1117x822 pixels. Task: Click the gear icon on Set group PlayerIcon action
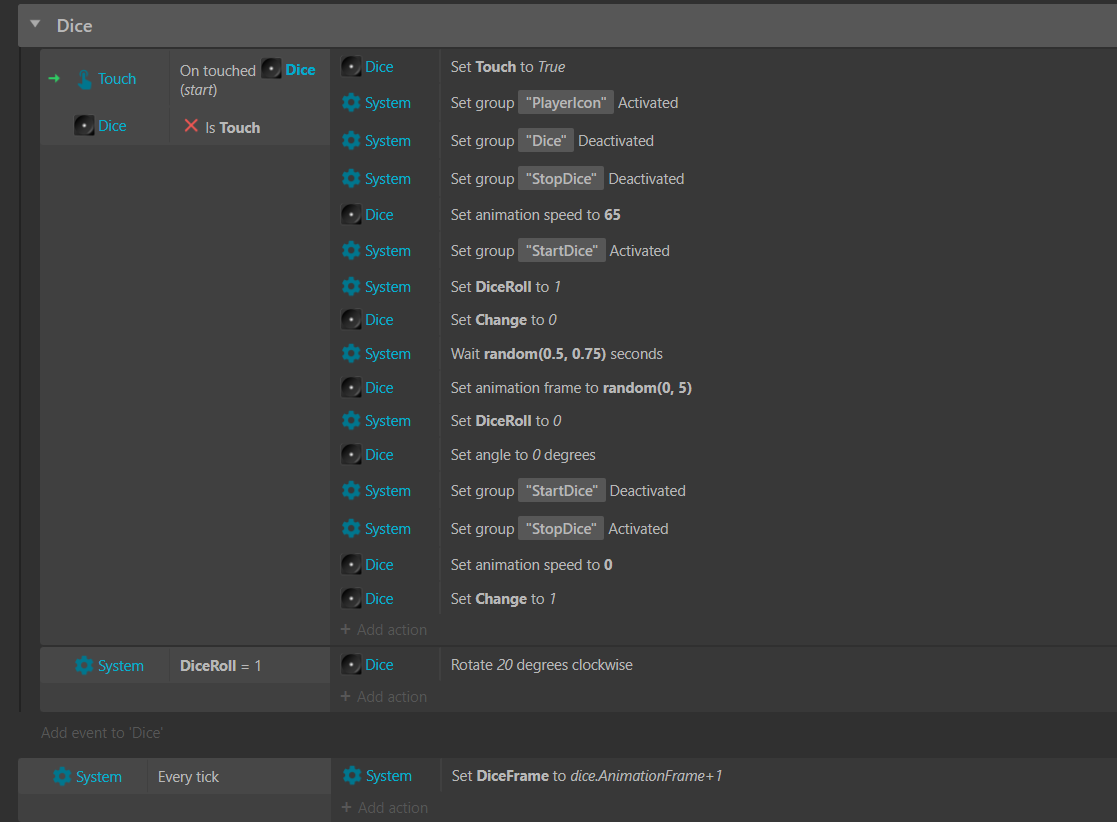click(351, 103)
